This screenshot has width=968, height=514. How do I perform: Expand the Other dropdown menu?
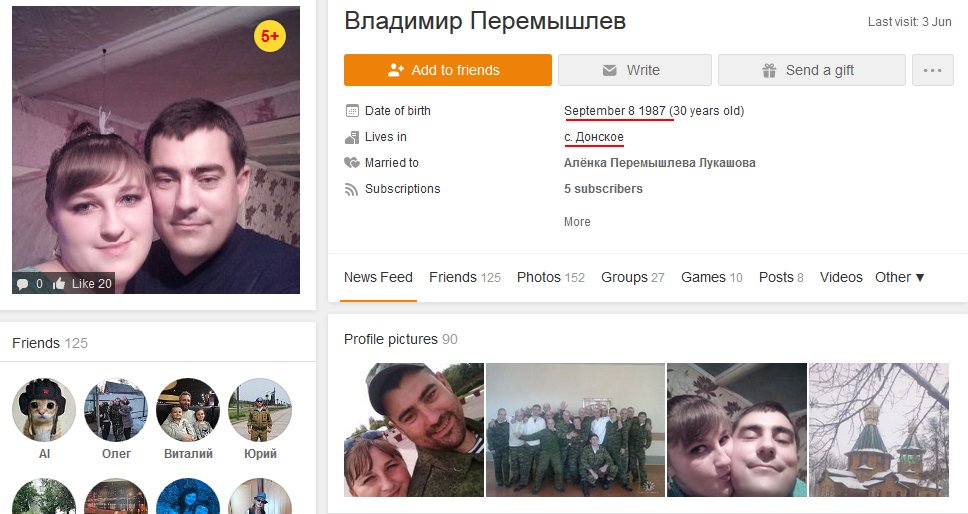tap(899, 278)
